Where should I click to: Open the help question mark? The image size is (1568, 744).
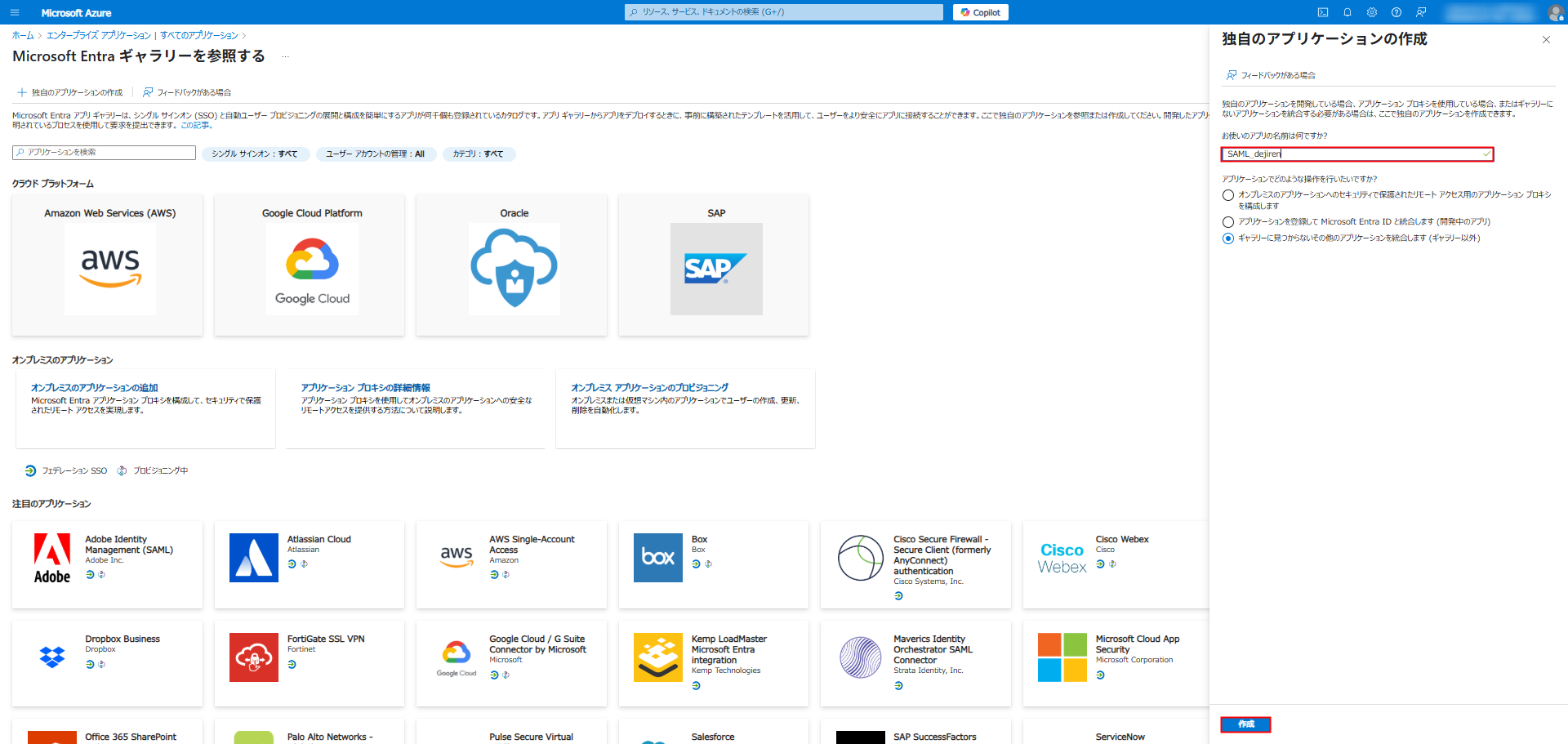coord(1396,12)
